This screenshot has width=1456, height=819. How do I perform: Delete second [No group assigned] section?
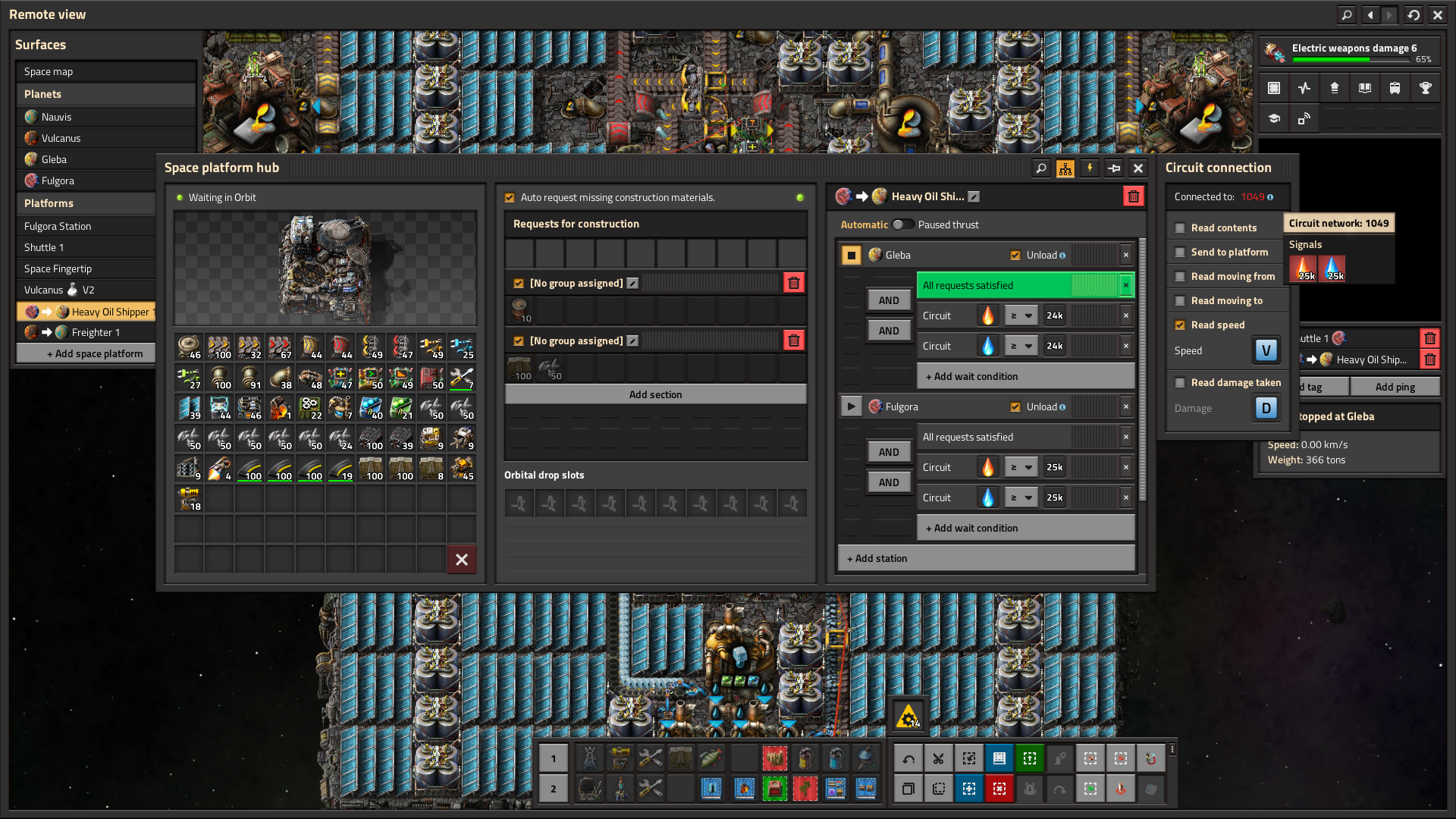(x=794, y=340)
